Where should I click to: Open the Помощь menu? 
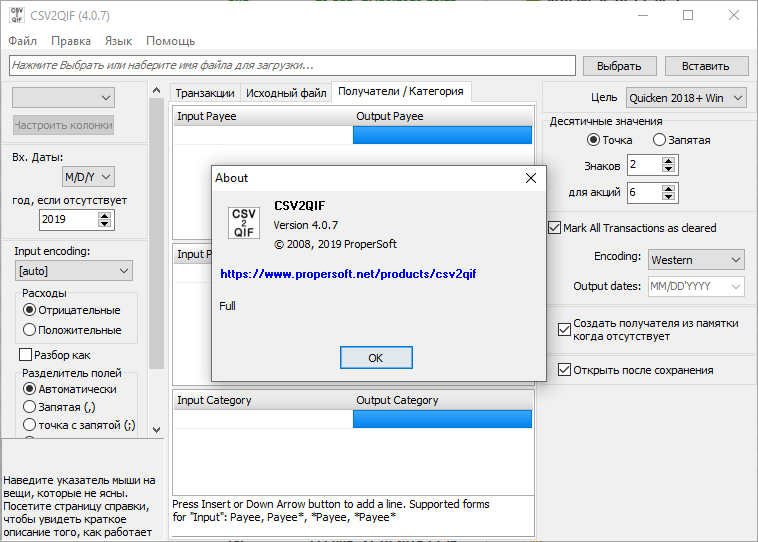(170, 41)
